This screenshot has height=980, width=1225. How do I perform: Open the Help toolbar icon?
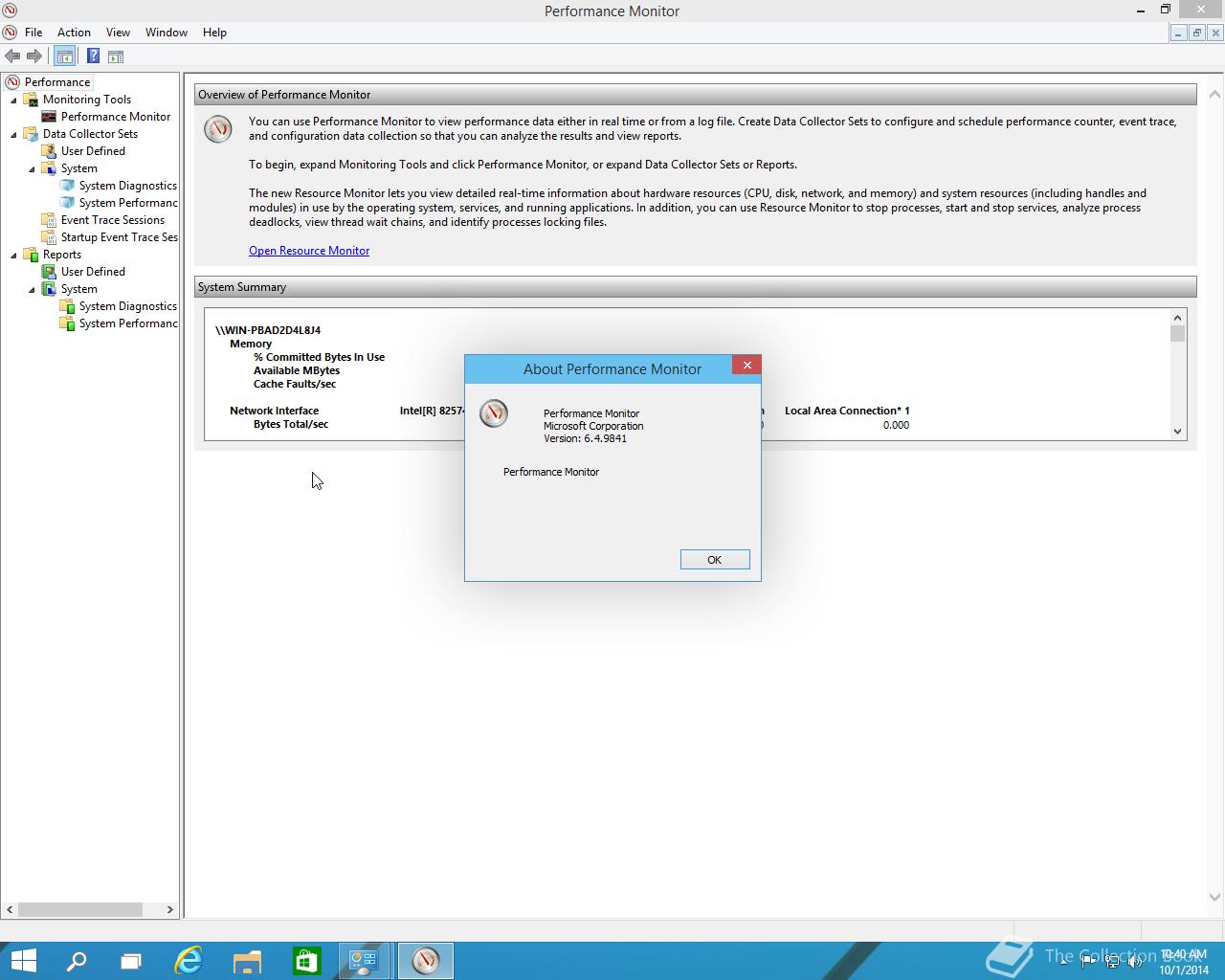pos(93,56)
